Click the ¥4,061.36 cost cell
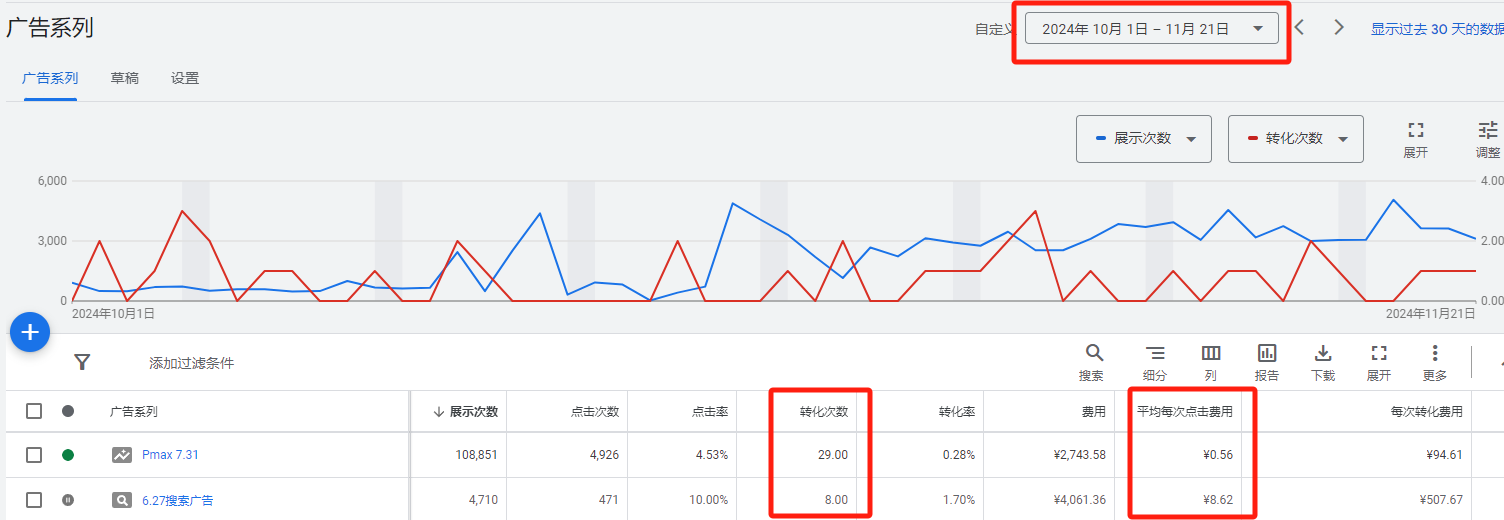 tap(1080, 500)
